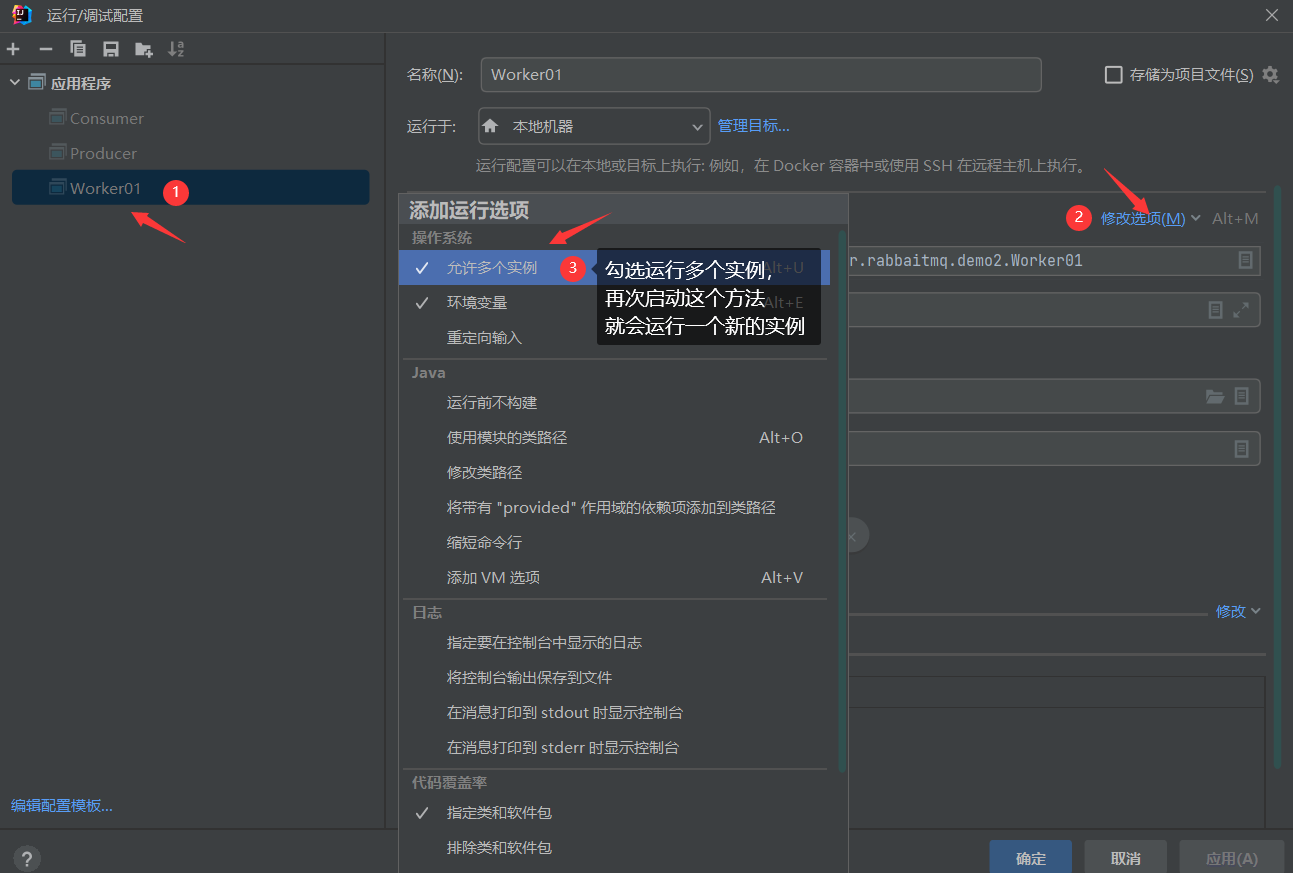The height and width of the screenshot is (873, 1293).
Task: Click the list icon in main class field
Action: click(1245, 260)
